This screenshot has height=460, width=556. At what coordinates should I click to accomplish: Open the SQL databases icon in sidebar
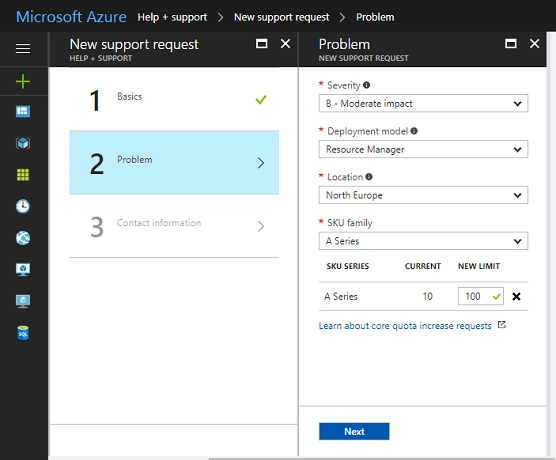pos(23,333)
